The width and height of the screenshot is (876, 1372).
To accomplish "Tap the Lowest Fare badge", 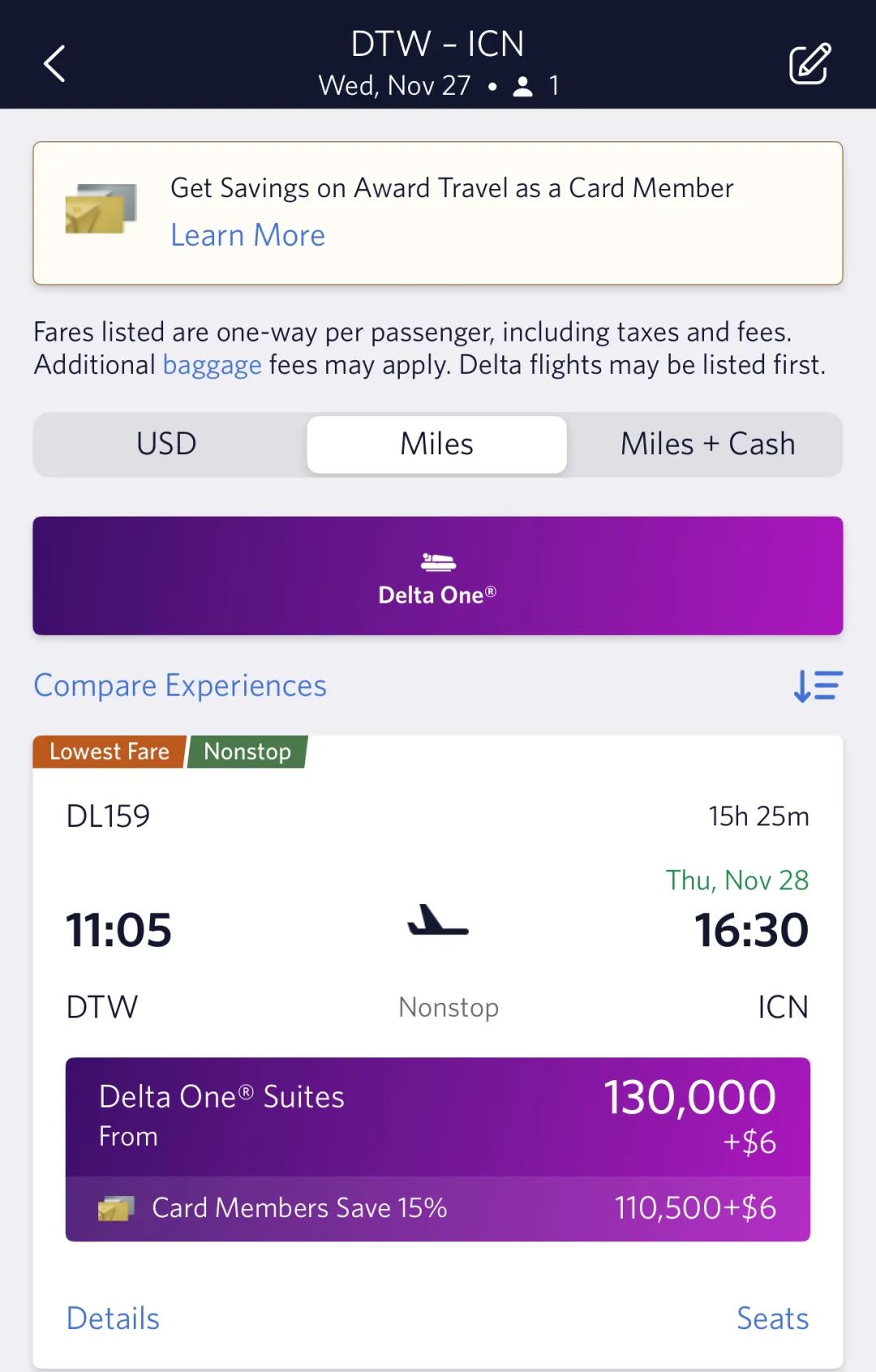I will click(109, 751).
